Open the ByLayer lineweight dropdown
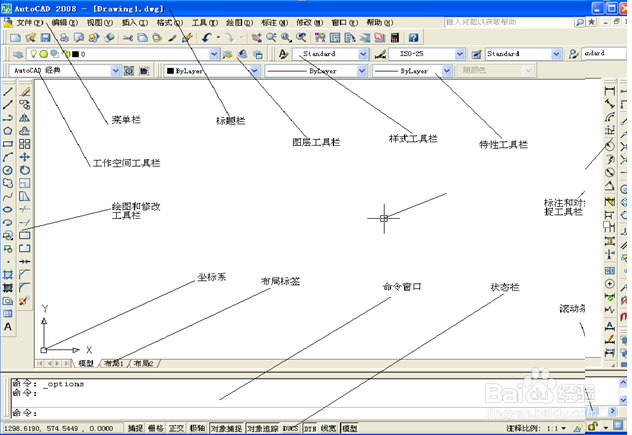Viewport: 632px width, 435px height. pos(446,71)
